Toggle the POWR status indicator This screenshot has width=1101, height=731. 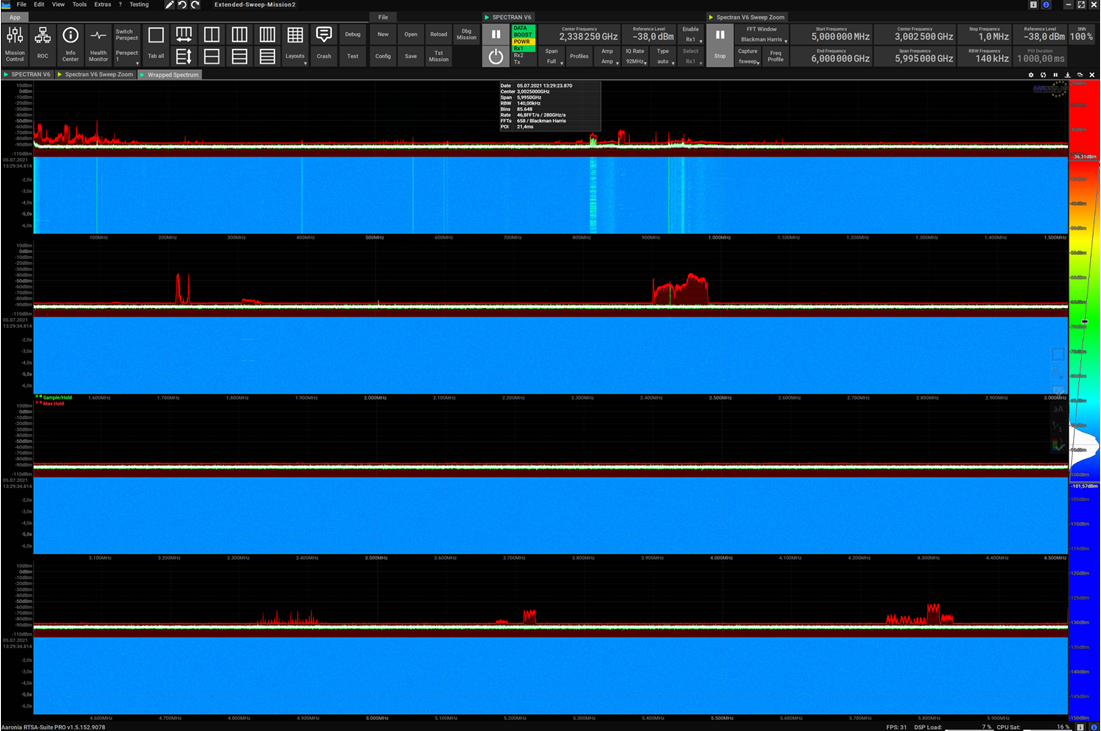(523, 41)
